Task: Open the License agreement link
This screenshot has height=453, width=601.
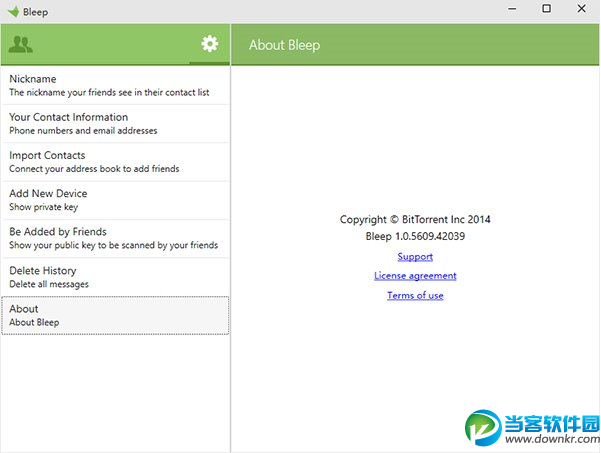Action: tap(415, 276)
